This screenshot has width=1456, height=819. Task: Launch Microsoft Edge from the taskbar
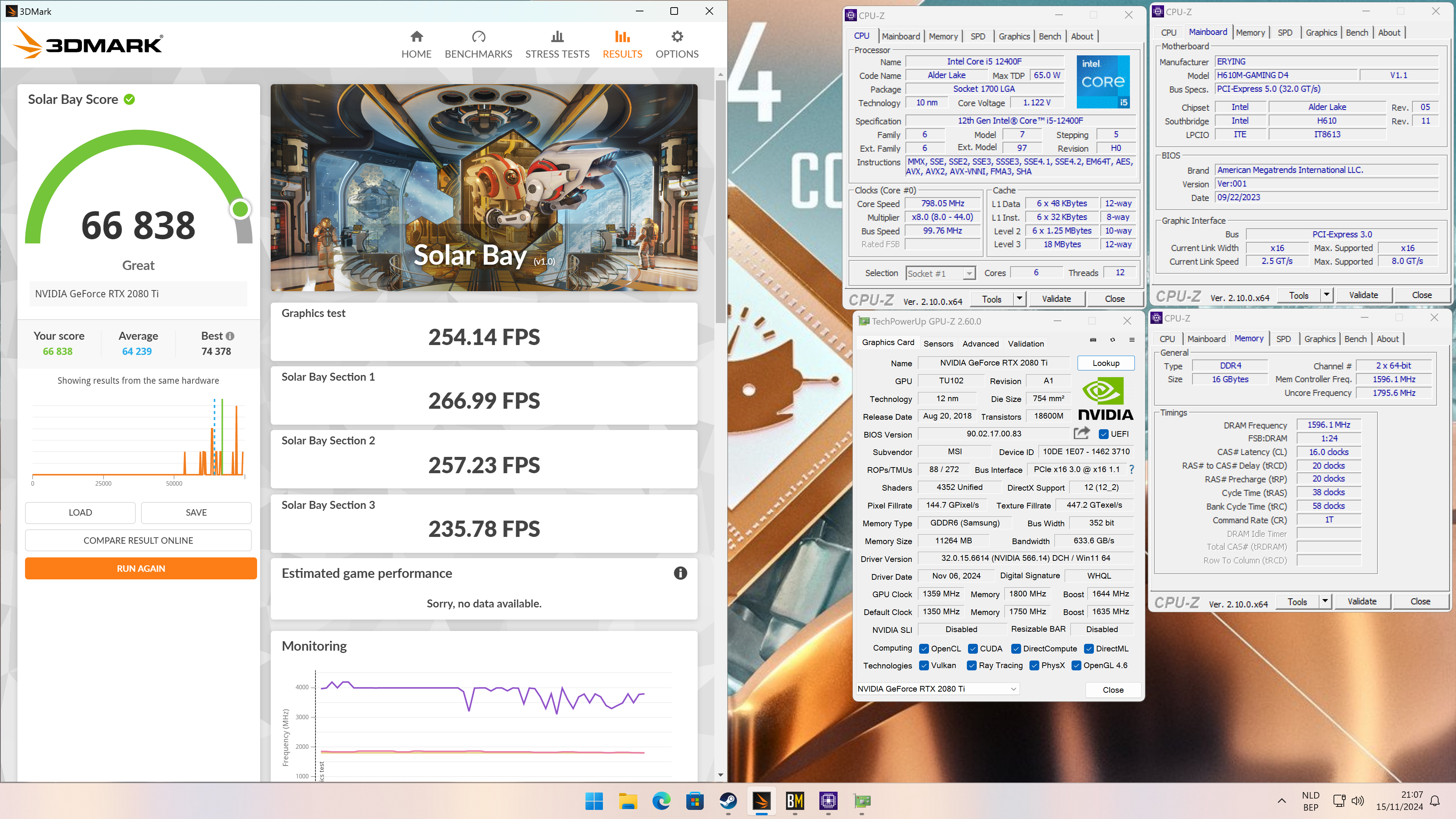coord(661,801)
